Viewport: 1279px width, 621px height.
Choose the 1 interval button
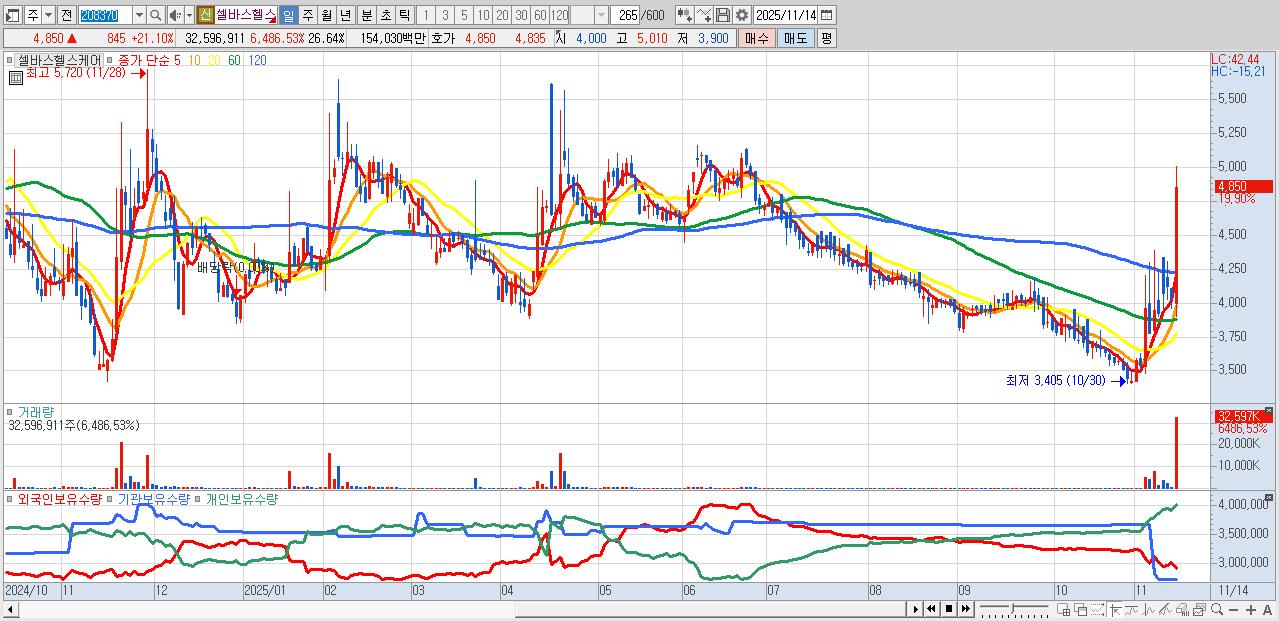(x=426, y=15)
